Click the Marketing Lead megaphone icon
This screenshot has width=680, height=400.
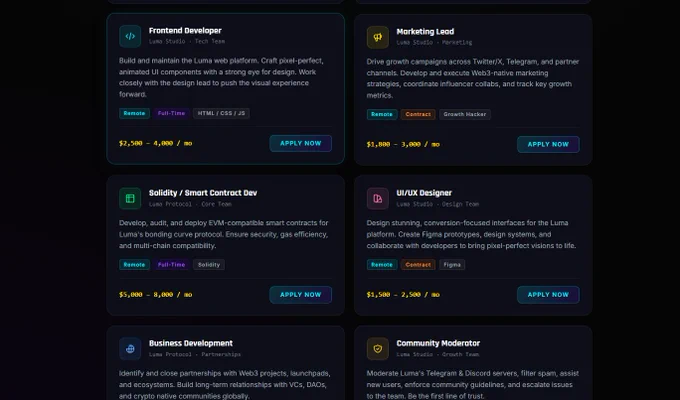pos(378,37)
